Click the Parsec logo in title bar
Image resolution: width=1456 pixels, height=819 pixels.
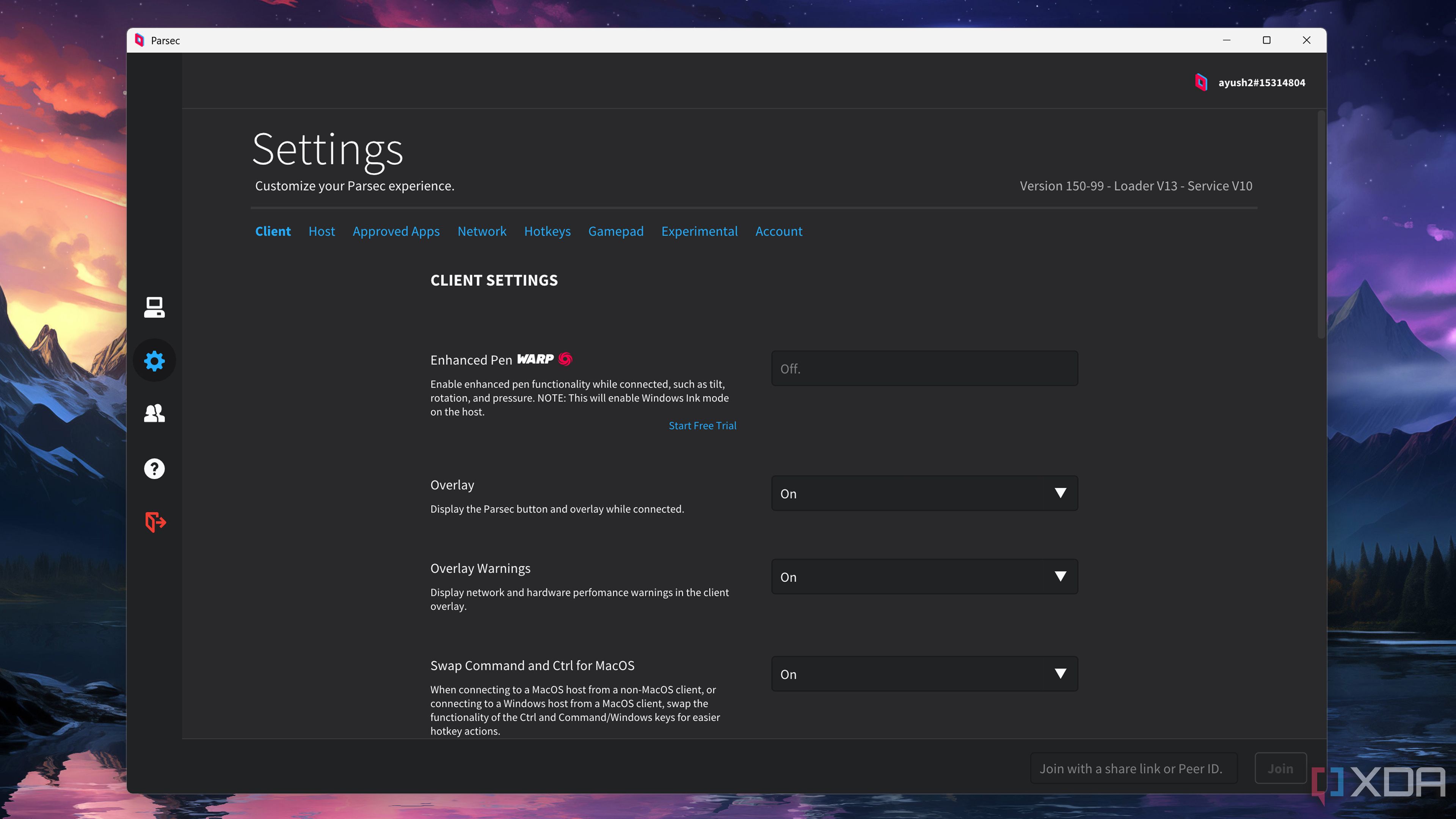139,40
